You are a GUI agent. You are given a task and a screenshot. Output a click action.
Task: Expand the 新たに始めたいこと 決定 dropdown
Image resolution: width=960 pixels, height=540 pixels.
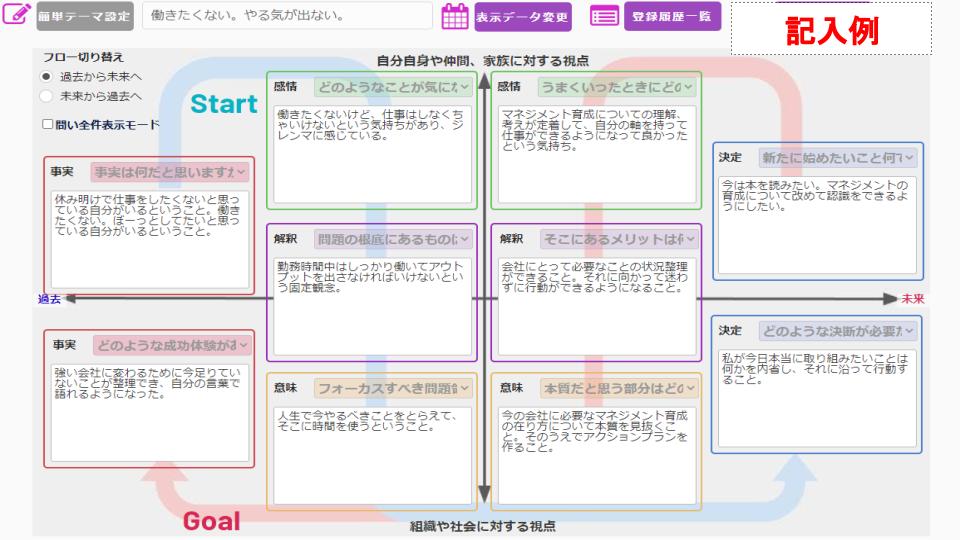coord(836,158)
